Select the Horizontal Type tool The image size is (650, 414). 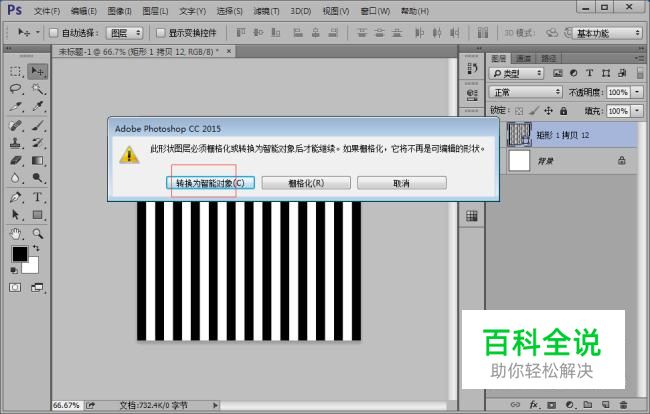37,197
